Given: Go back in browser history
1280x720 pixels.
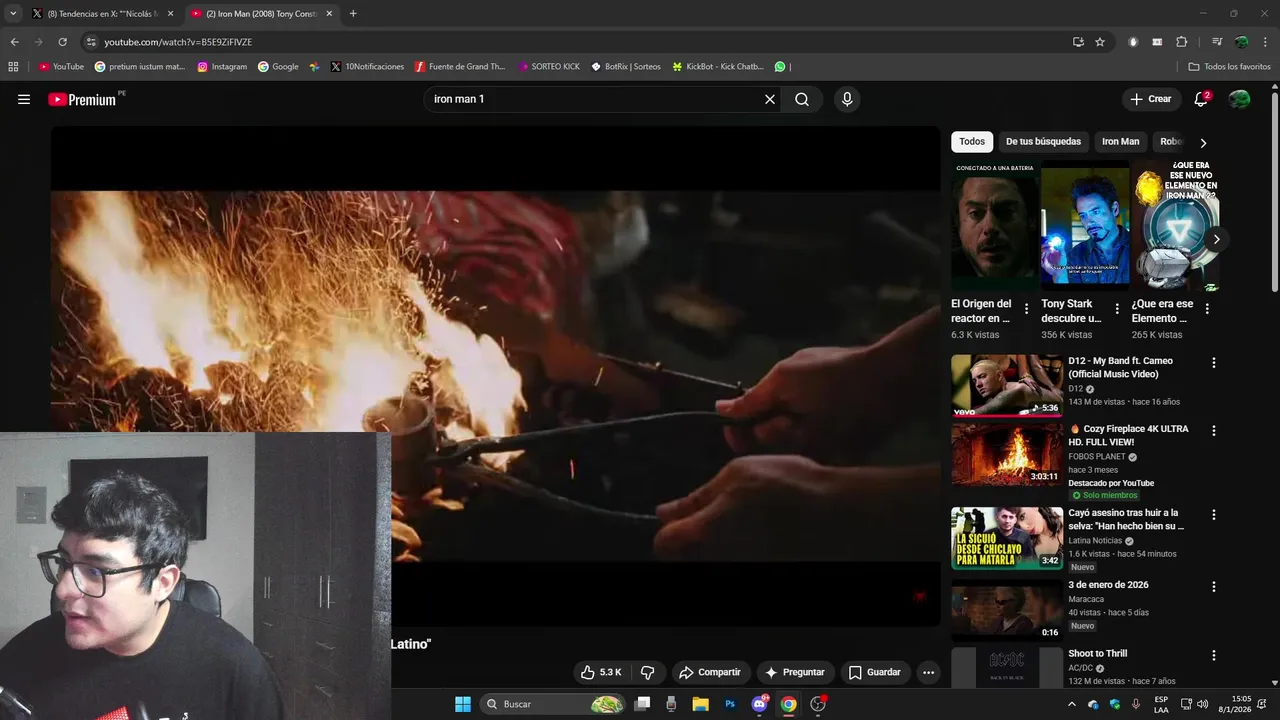Looking at the screenshot, I should tap(14, 42).
